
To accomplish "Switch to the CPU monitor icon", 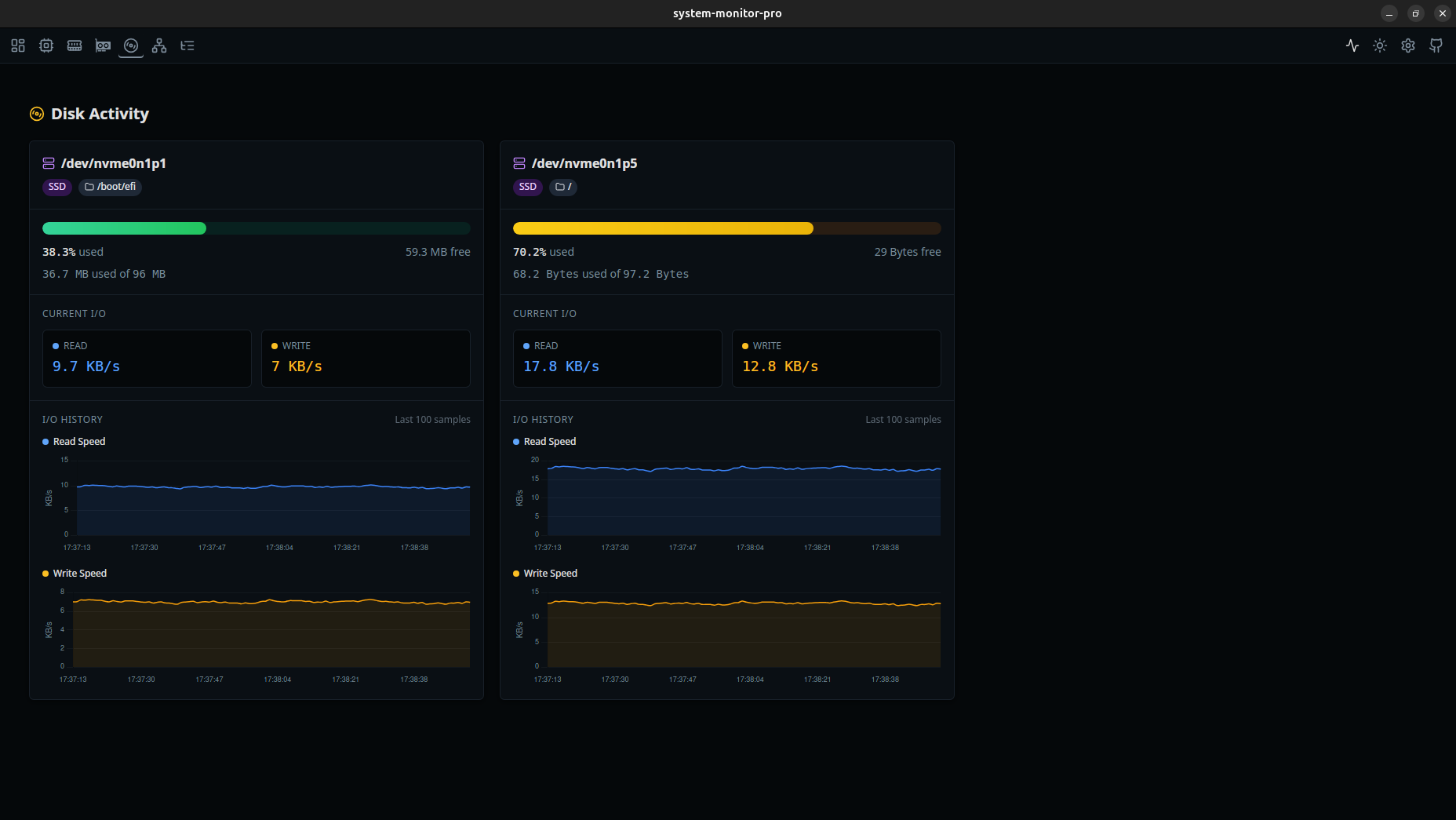I will (x=45, y=46).
